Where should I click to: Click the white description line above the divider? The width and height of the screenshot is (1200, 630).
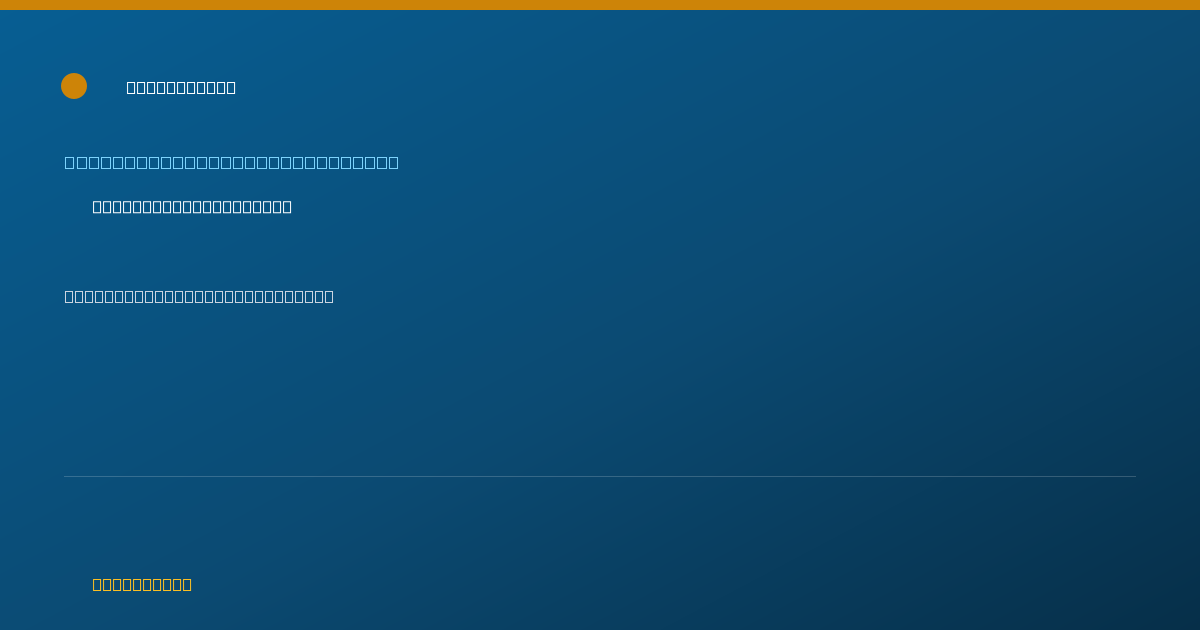coord(199,296)
